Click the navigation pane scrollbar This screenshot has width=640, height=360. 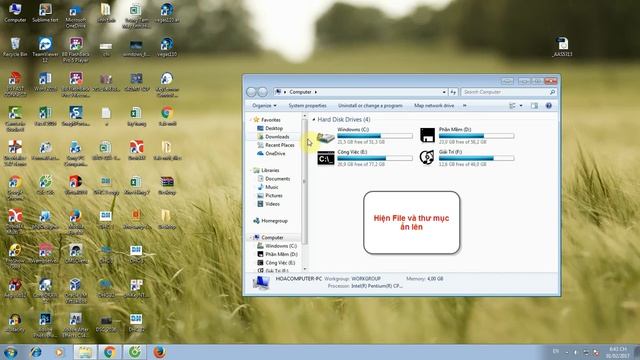[304, 182]
